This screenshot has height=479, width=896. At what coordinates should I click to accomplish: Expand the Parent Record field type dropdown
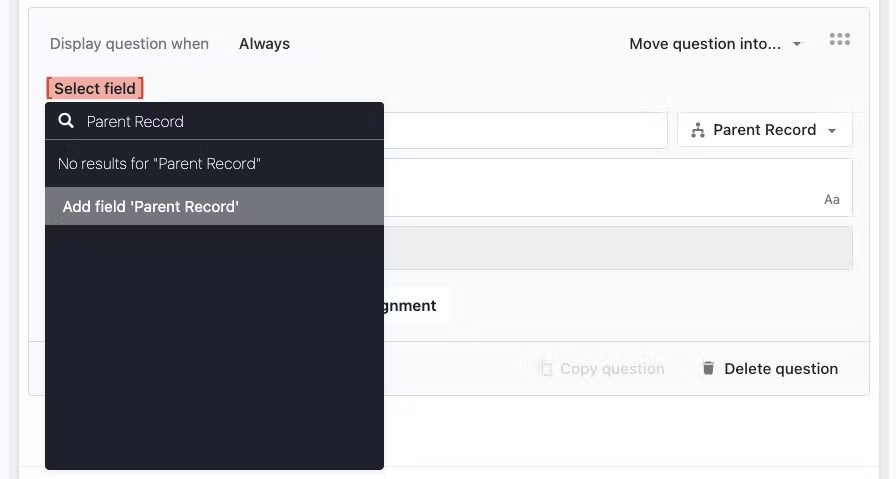pyautogui.click(x=765, y=130)
